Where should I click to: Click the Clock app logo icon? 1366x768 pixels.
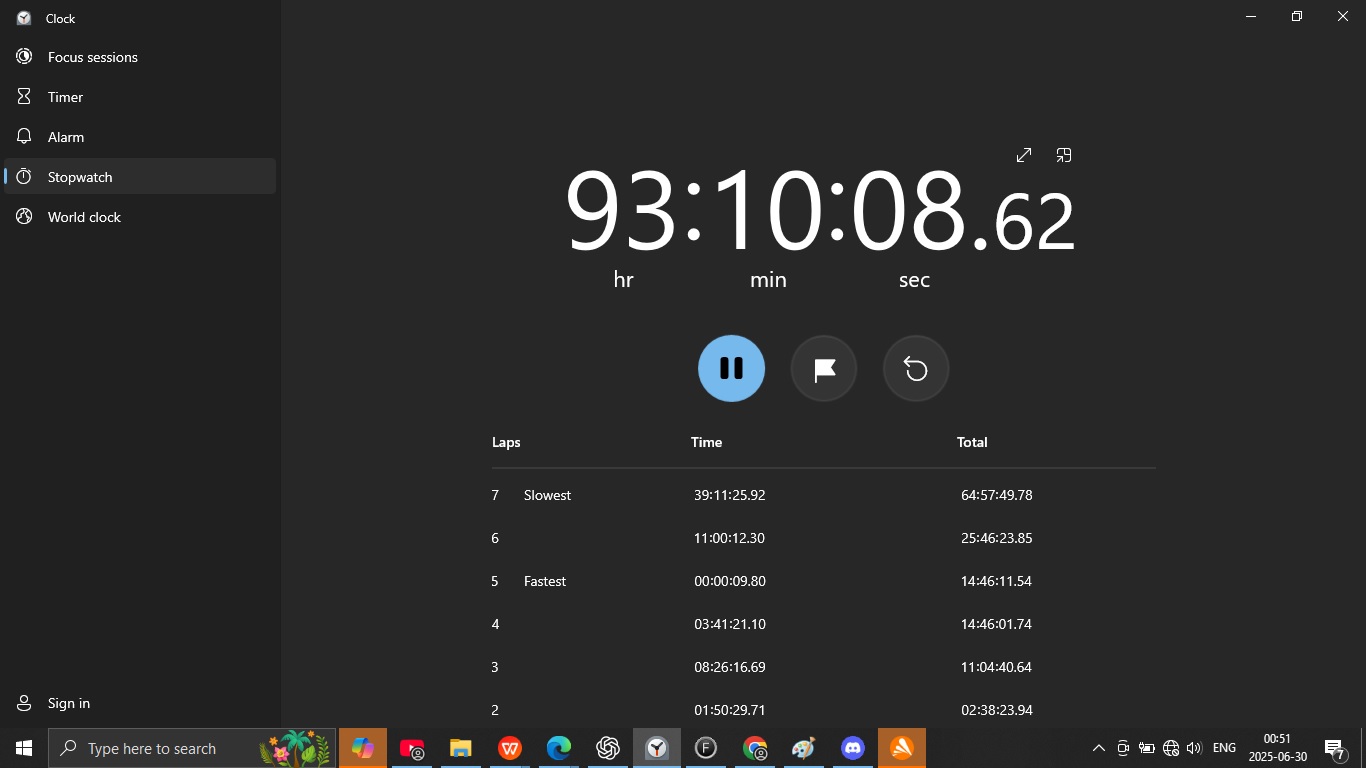pos(24,18)
